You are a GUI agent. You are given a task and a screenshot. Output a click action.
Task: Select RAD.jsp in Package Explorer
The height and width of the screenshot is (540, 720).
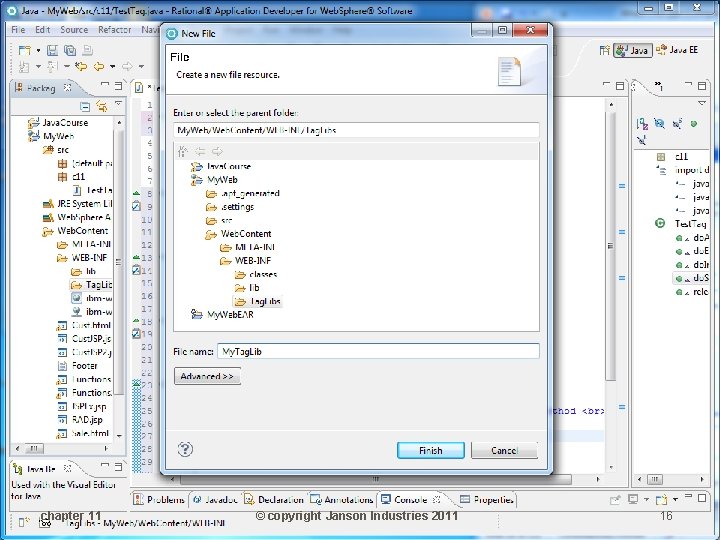click(80, 419)
